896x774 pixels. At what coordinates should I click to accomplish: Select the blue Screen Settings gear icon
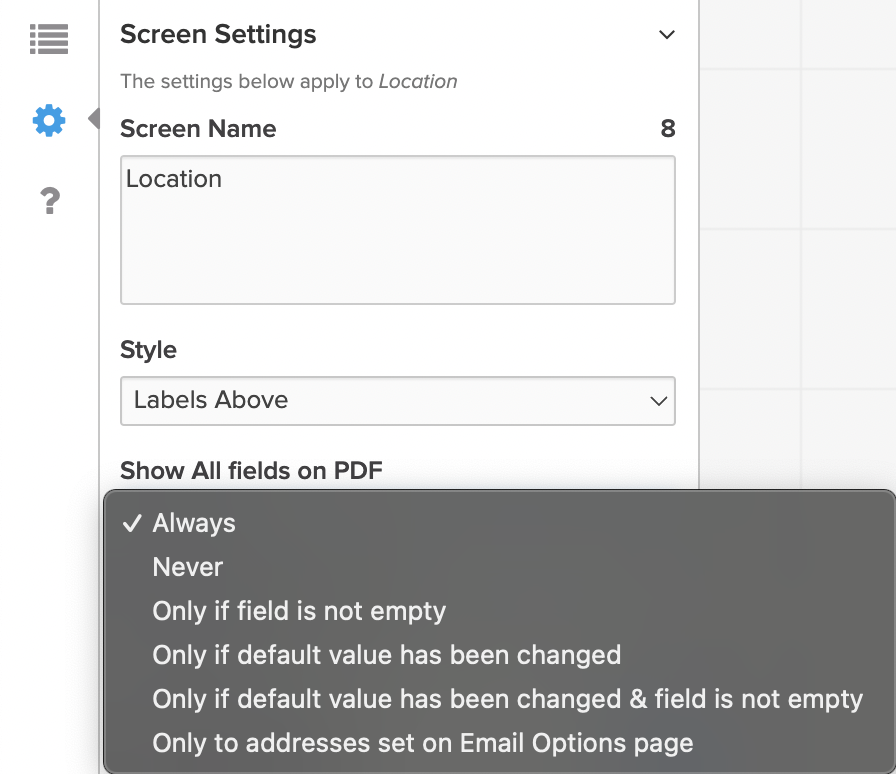coord(48,119)
